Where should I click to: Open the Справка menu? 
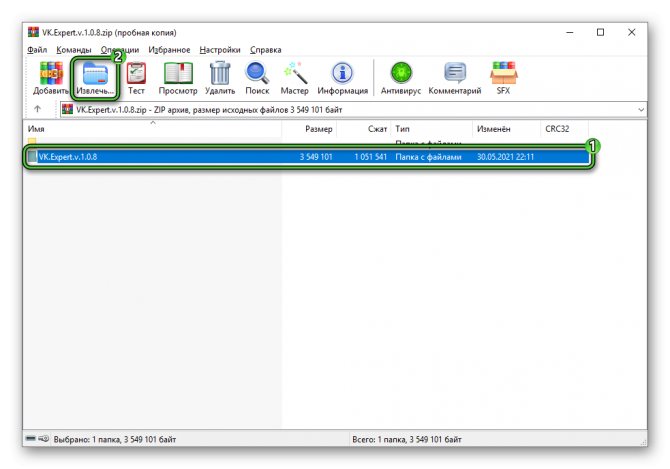[265, 50]
